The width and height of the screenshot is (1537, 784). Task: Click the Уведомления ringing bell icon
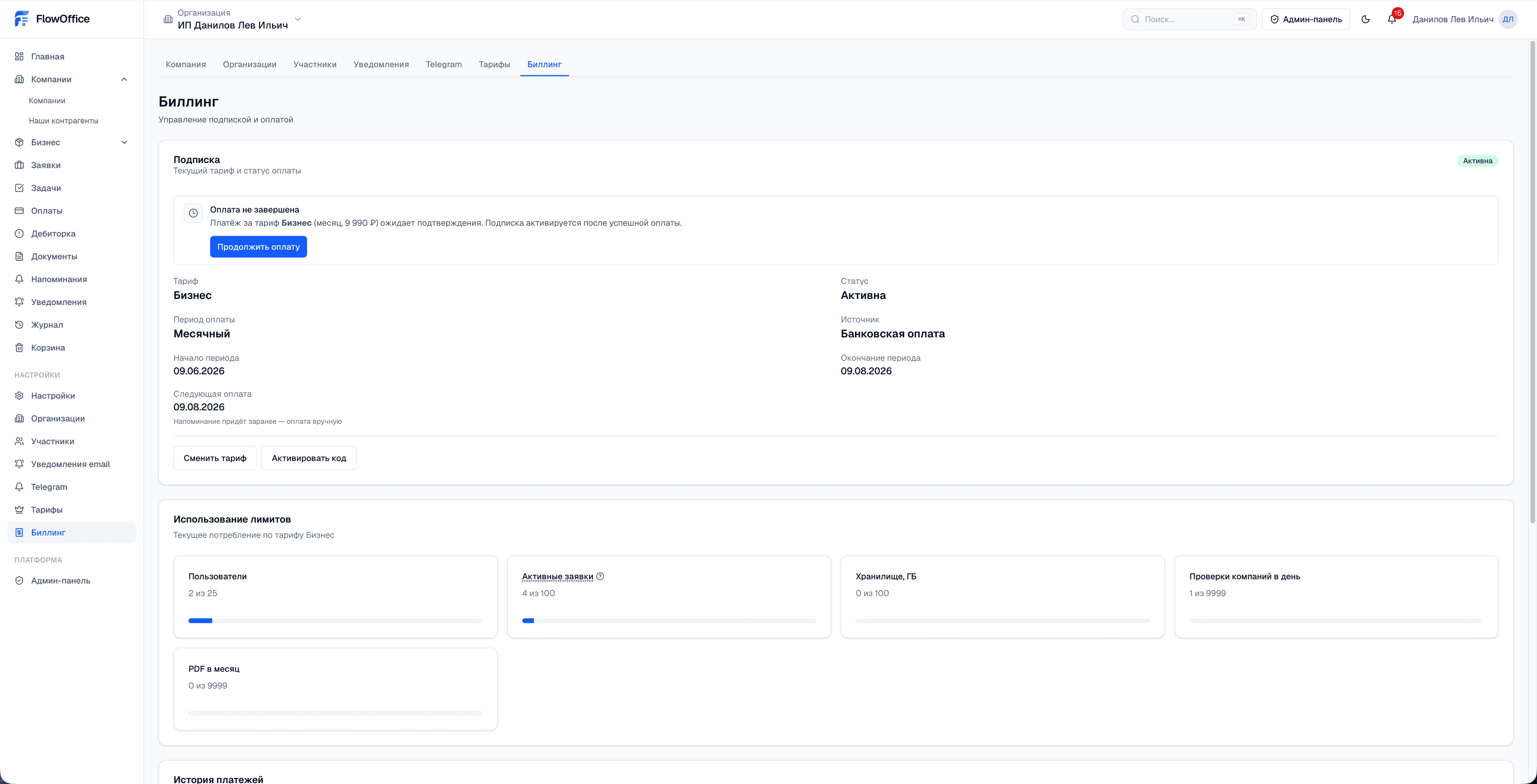tap(19, 302)
